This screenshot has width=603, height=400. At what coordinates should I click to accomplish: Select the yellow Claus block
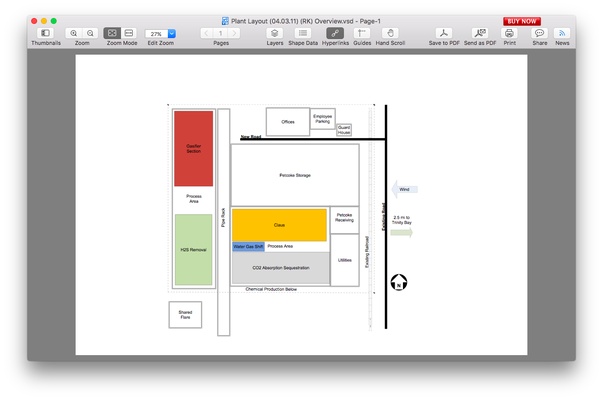click(x=279, y=225)
